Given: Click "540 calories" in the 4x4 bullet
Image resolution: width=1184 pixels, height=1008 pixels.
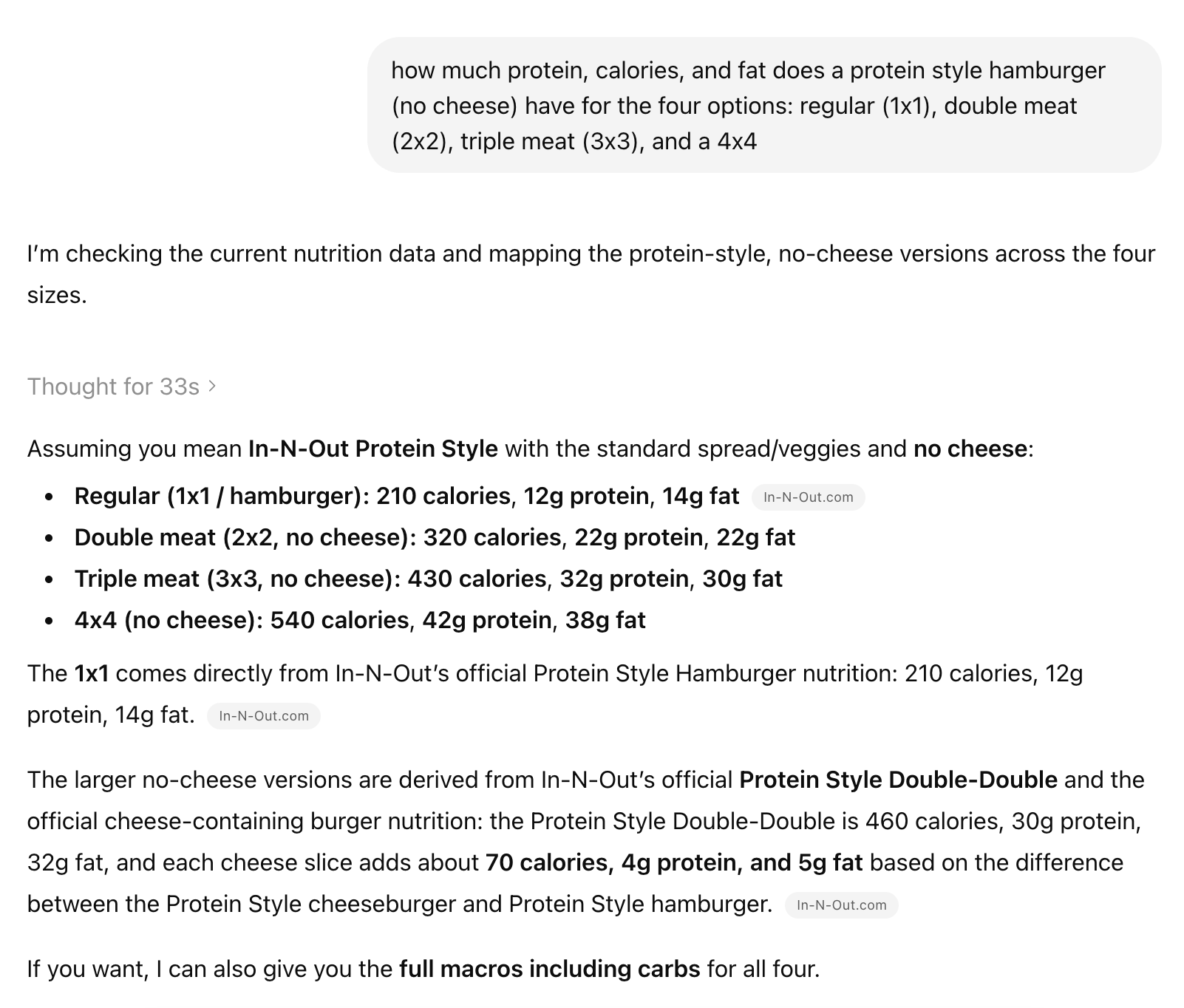Looking at the screenshot, I should click(x=338, y=620).
